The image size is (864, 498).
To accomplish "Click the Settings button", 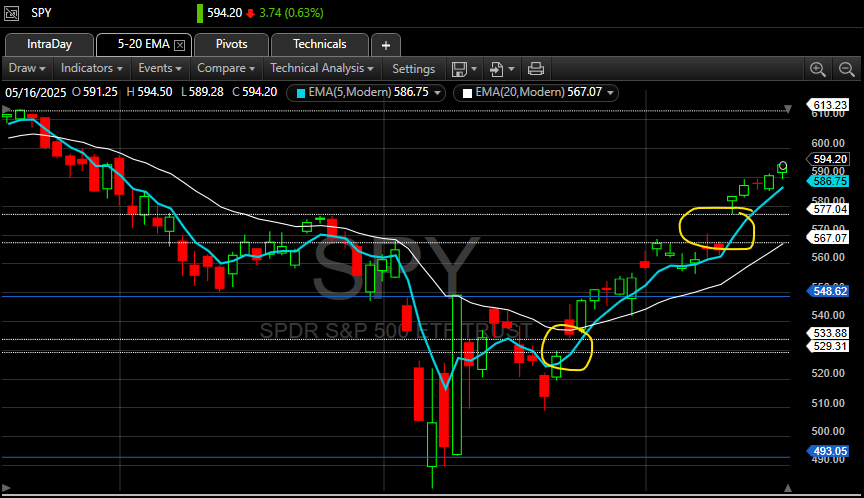I will click(x=413, y=69).
